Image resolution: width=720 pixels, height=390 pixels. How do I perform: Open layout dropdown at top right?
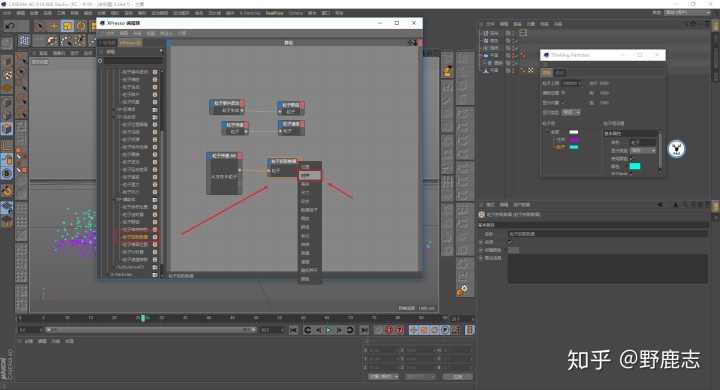687,13
